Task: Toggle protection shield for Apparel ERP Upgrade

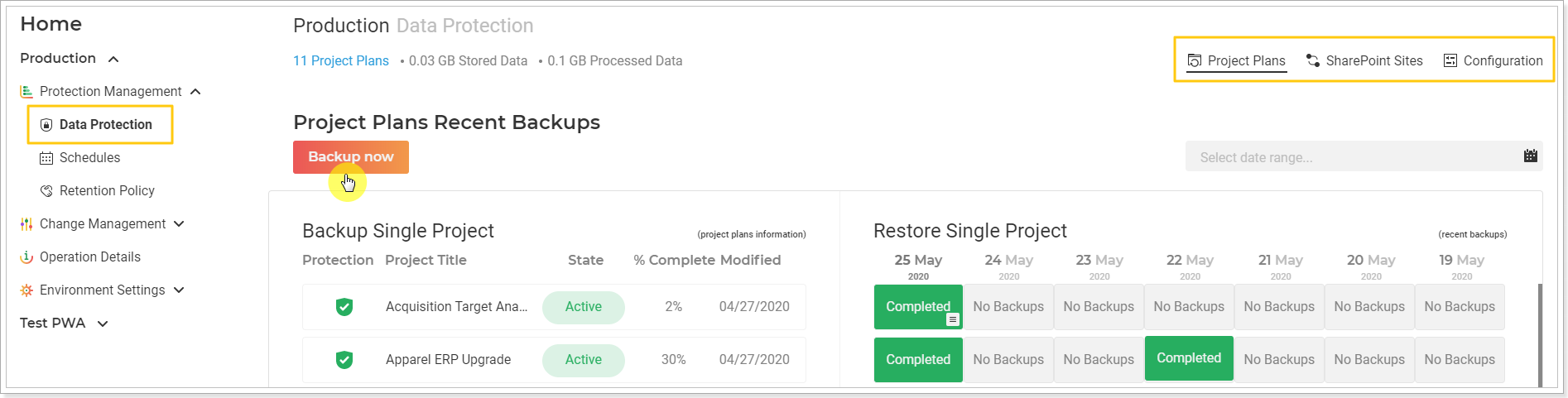Action: coord(344,360)
